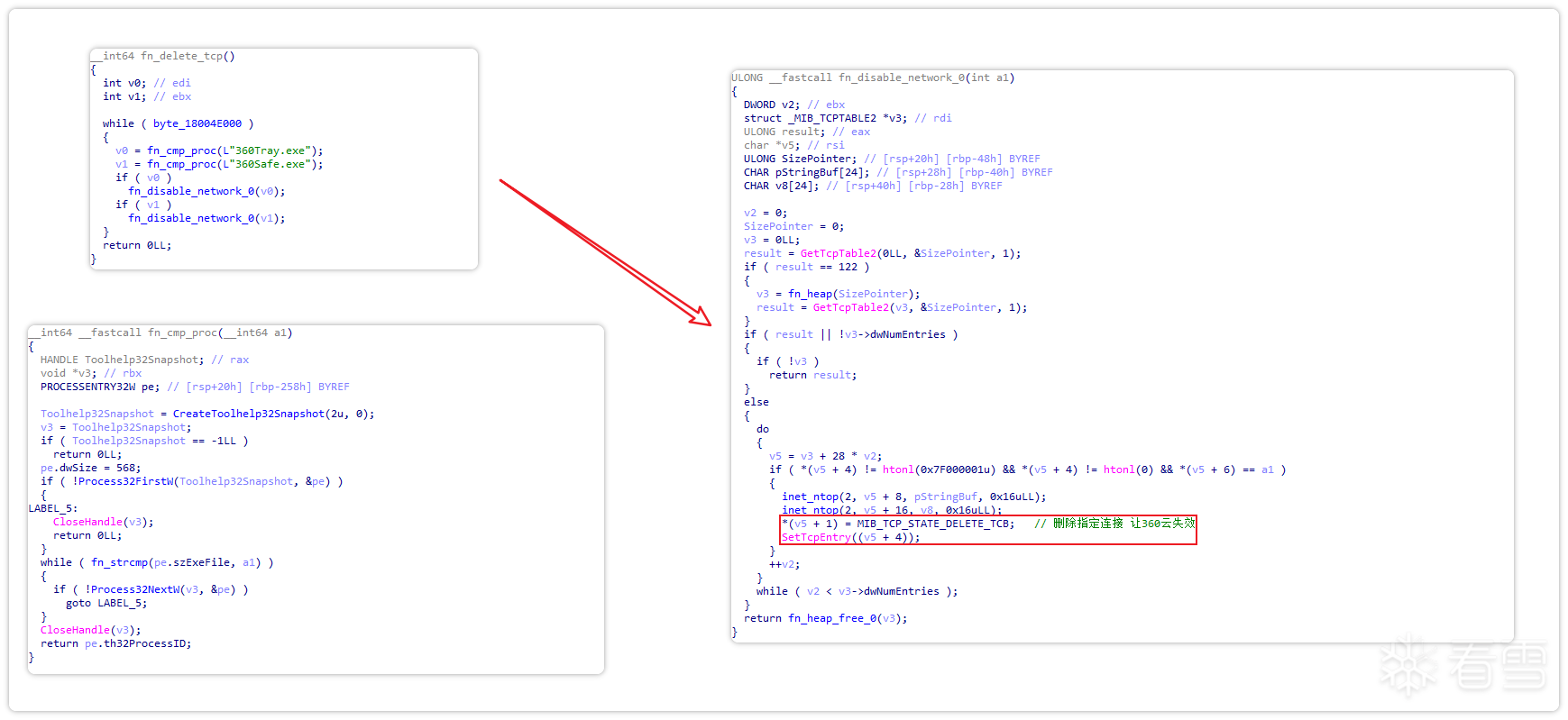Click the fn_strcmp(pe.szExeFile, a1) while line
Viewport: 1568px width, 720px height.
pyautogui.click(x=157, y=562)
